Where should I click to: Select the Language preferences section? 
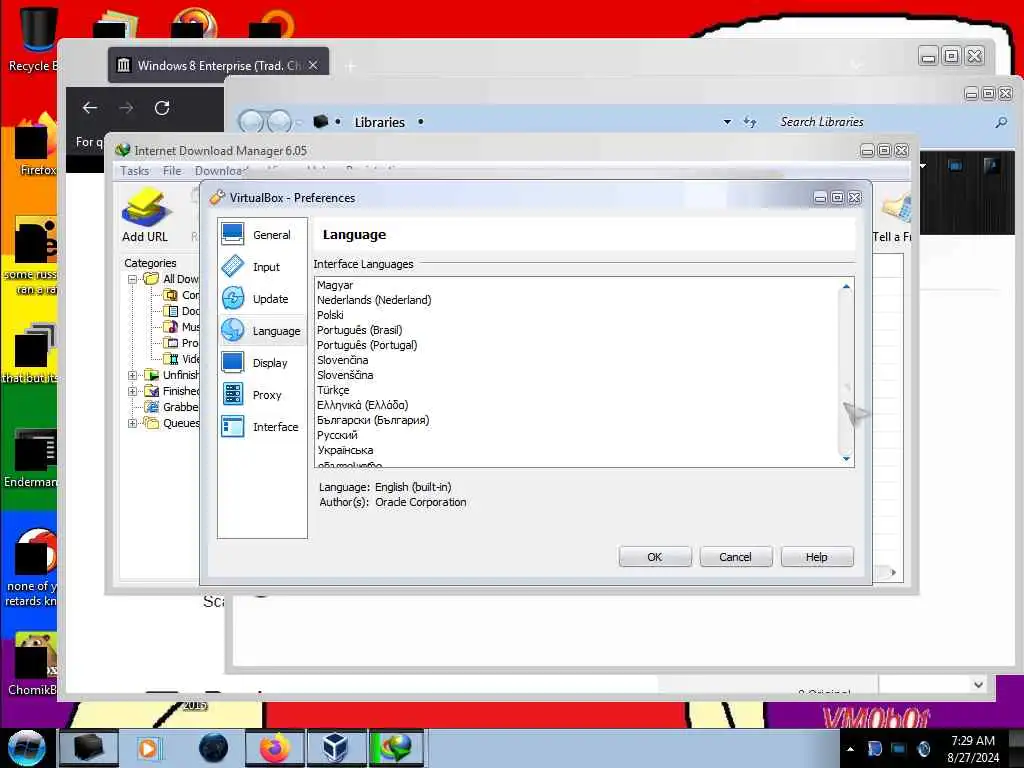tap(262, 330)
